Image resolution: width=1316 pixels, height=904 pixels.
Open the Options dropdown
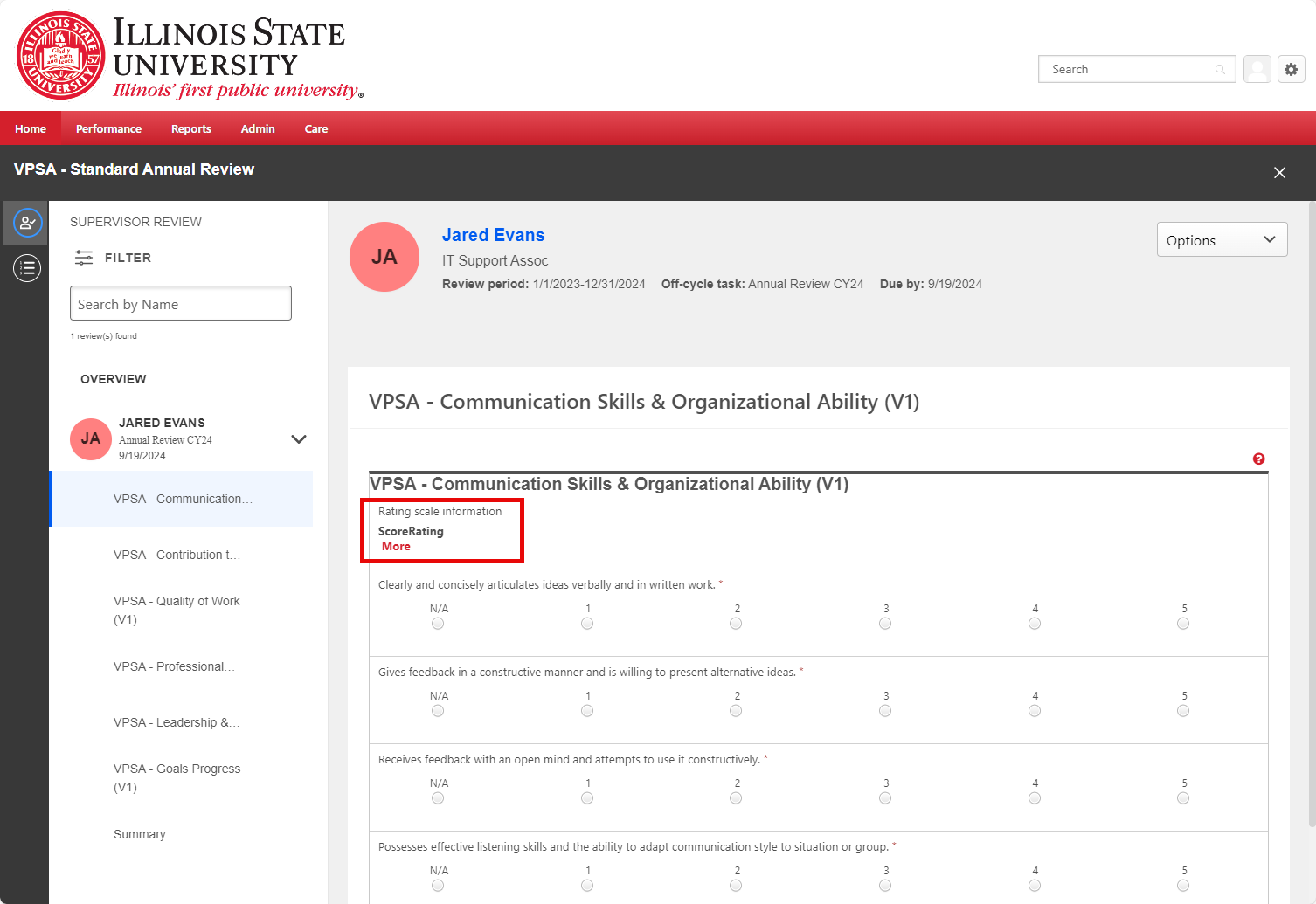[1222, 240]
